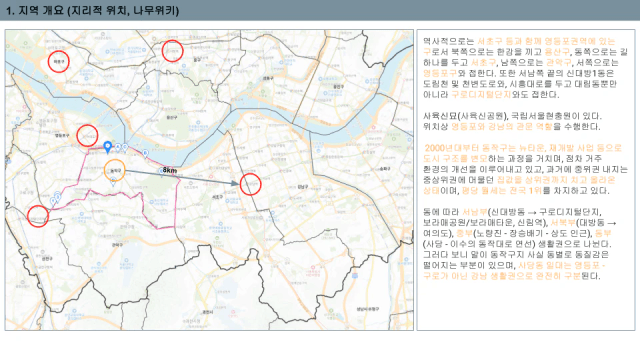
Task: Click the pin cluster above the bottom-left red circle
Action: click(56, 198)
